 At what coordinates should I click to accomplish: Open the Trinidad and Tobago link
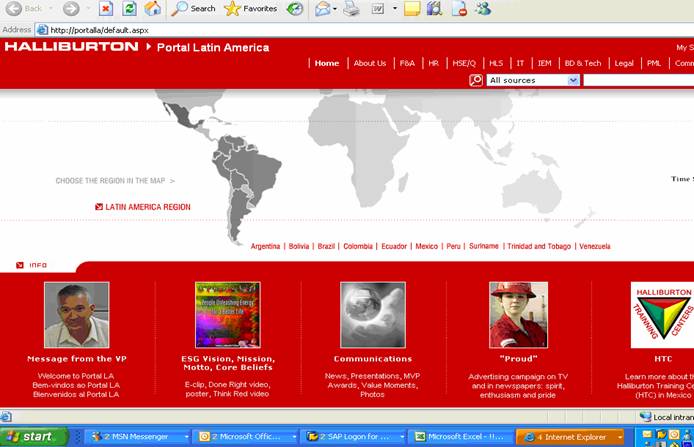(539, 246)
